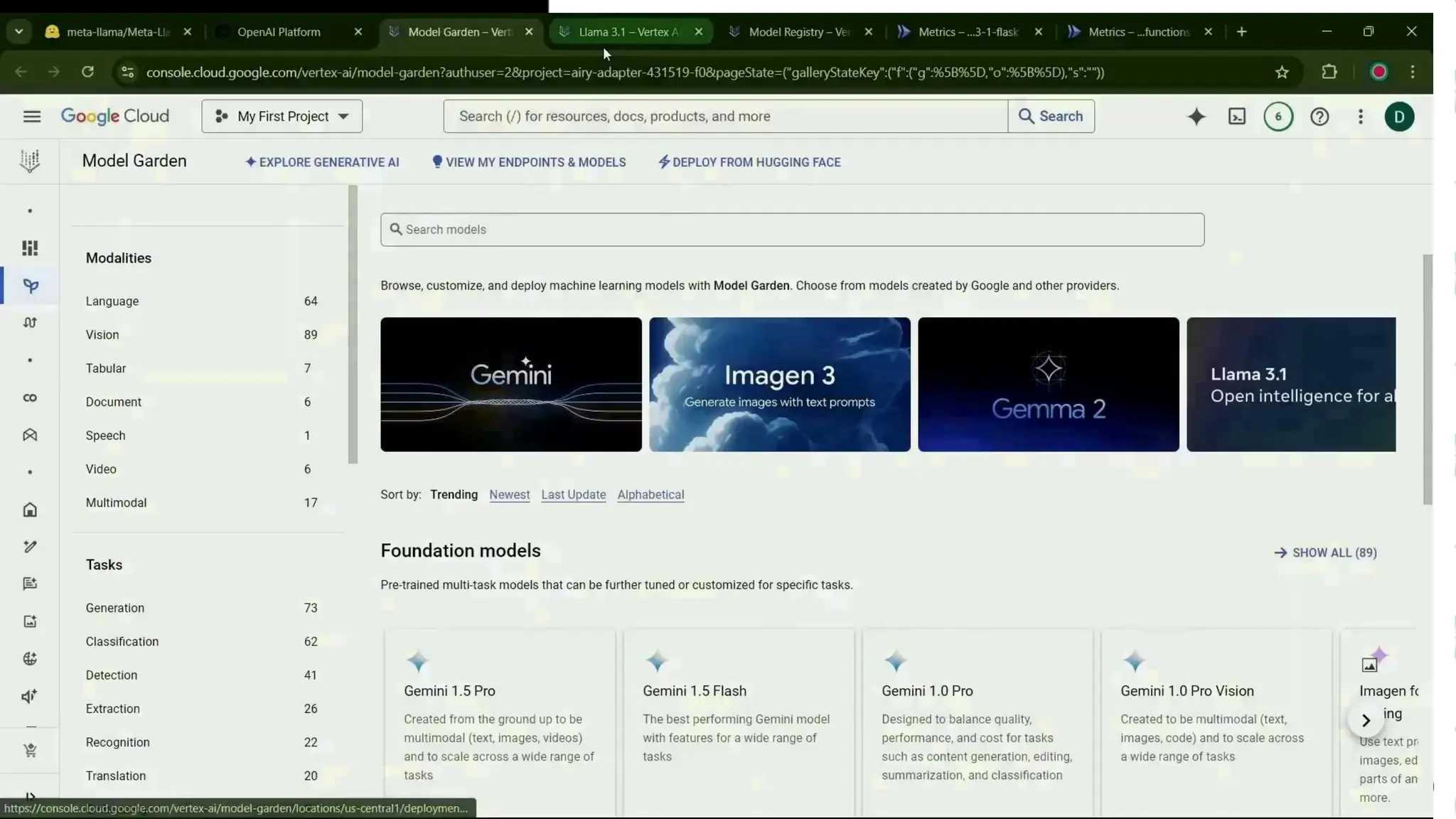Open Gemini AI assistant sparkle icon

(x=1197, y=117)
